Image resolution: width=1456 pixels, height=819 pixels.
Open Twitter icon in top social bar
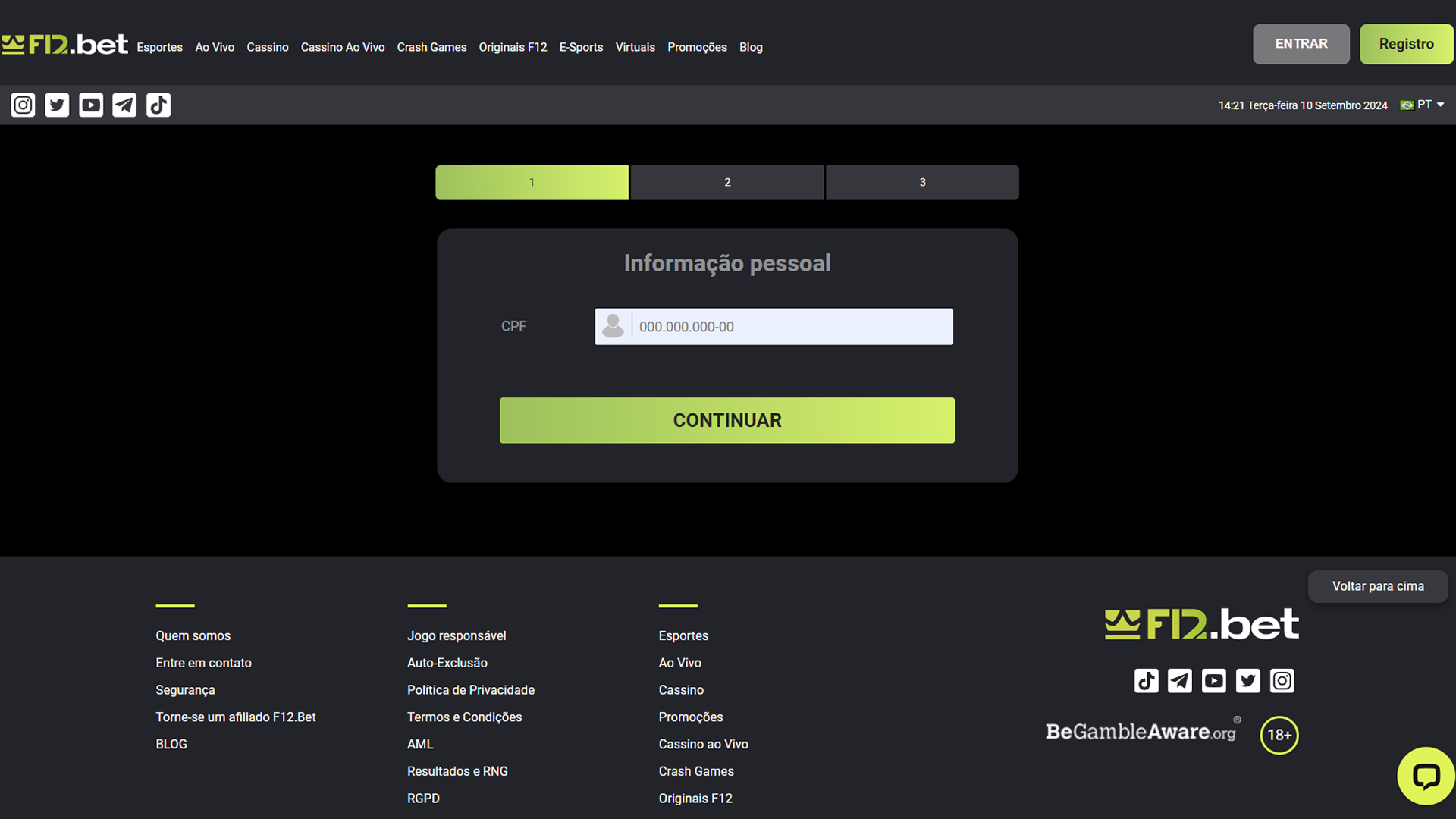click(x=57, y=105)
